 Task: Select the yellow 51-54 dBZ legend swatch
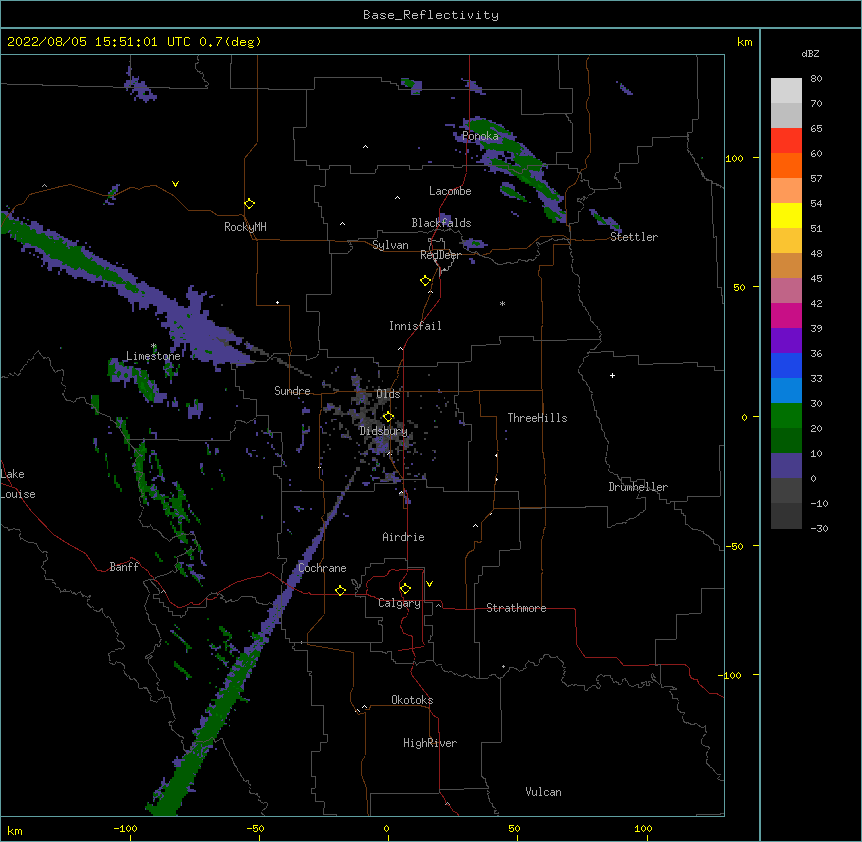pos(786,215)
